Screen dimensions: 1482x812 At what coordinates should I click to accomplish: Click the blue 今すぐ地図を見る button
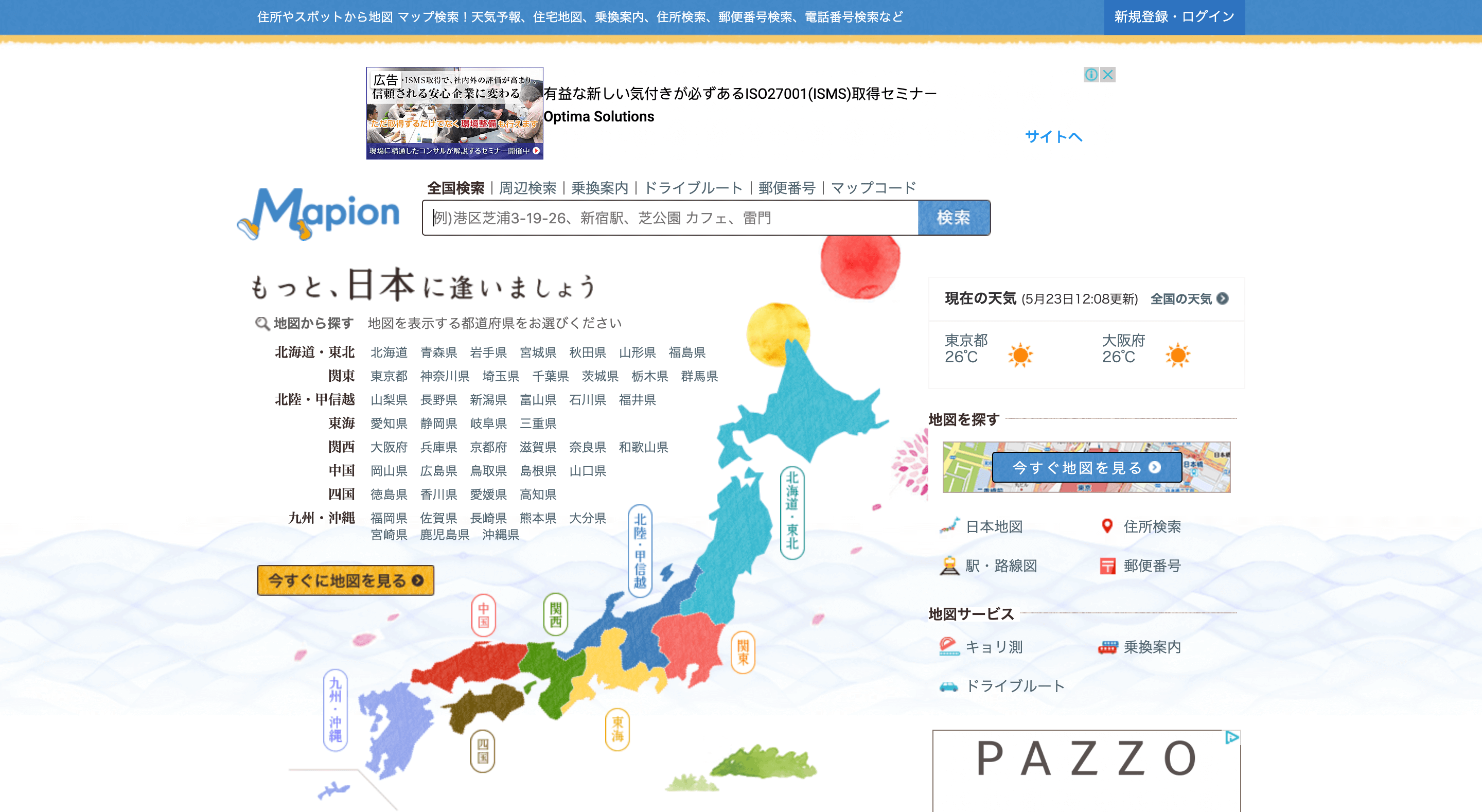(x=1086, y=467)
